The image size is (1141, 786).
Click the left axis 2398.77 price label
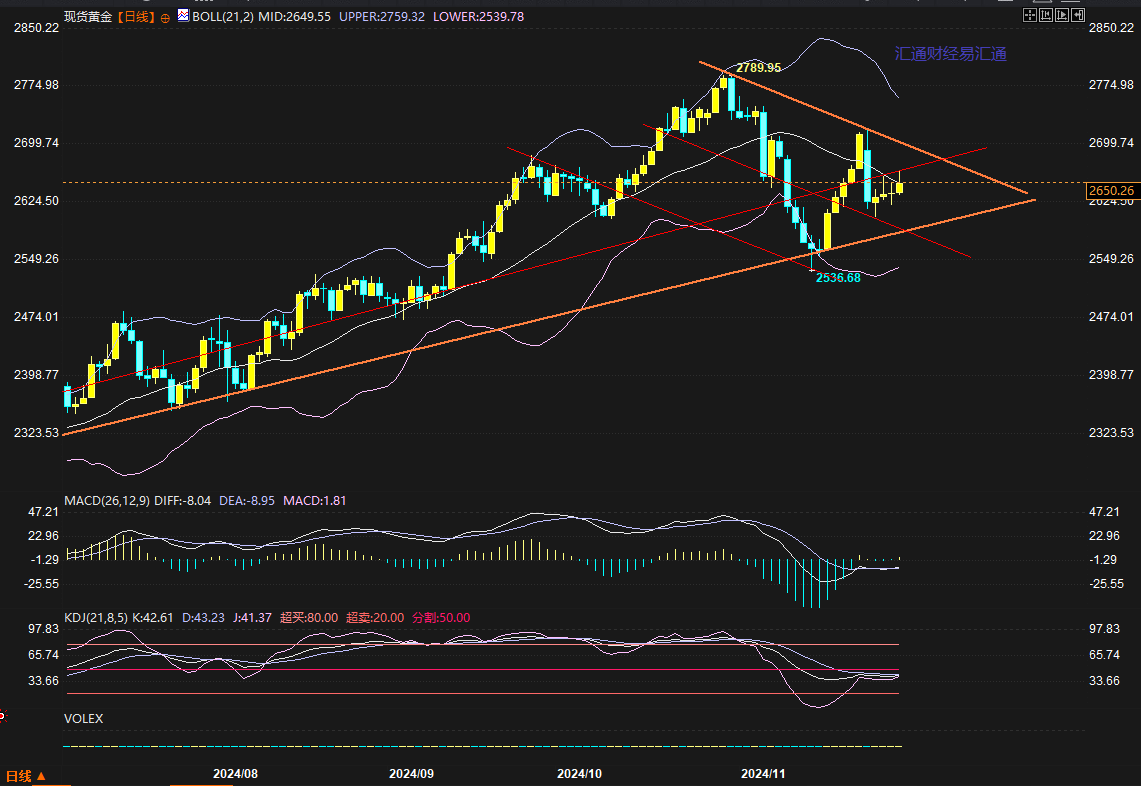pyautogui.click(x=36, y=375)
